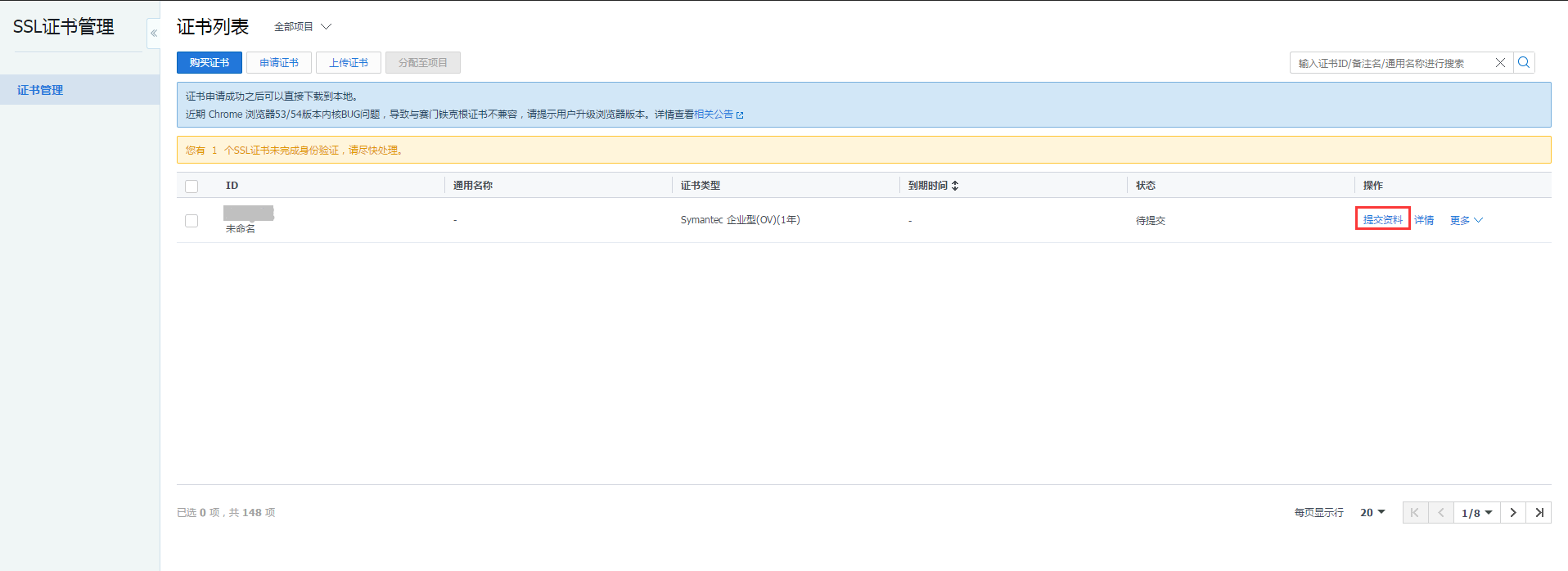The height and width of the screenshot is (571, 1568).
Task: Open the 更多 actions dropdown
Action: [x=1466, y=220]
